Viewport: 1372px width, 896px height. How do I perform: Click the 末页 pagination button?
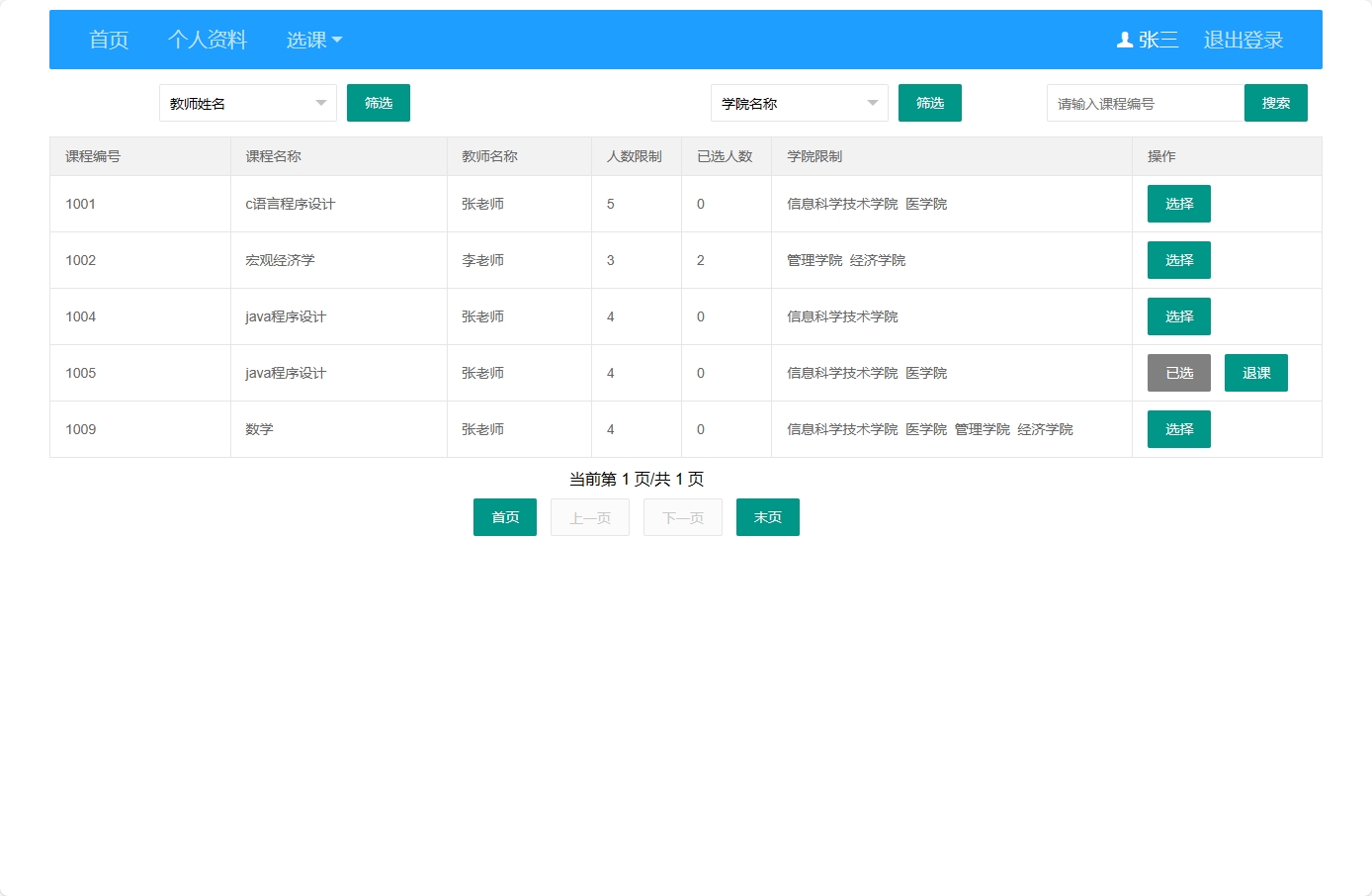tap(767, 517)
